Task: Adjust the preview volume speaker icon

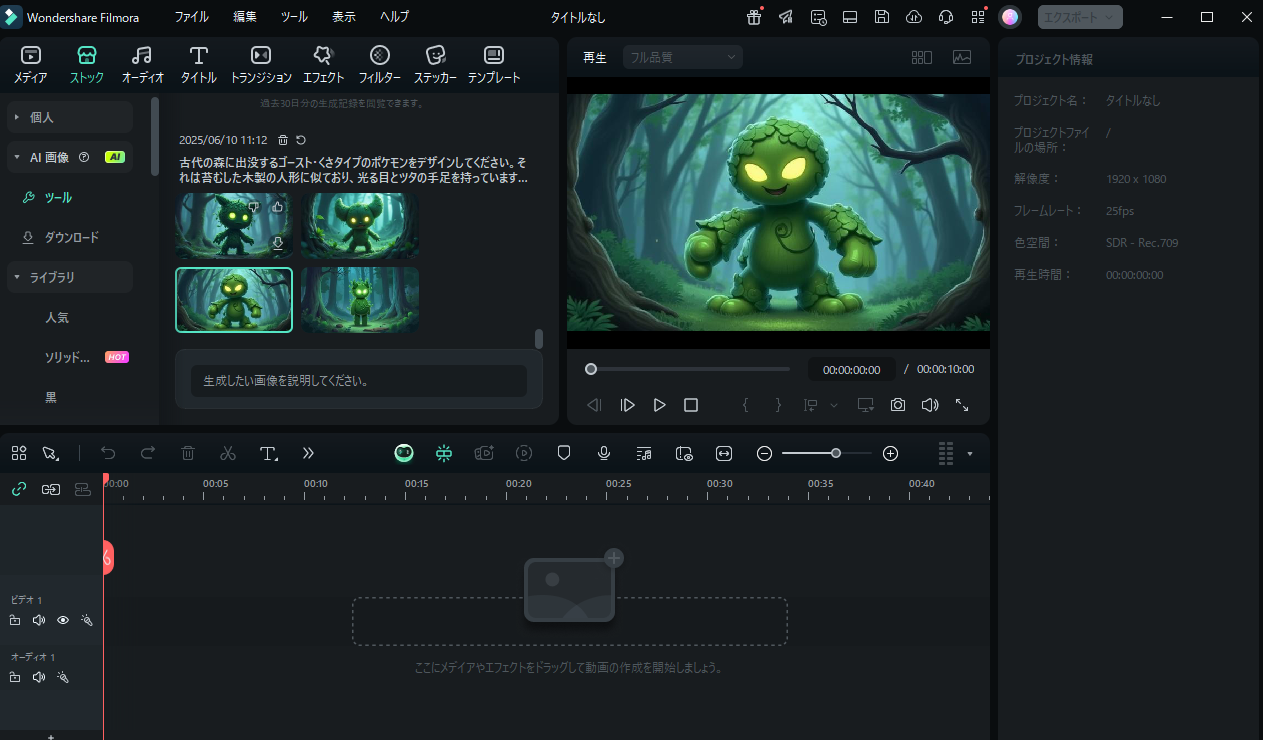Action: click(x=930, y=405)
